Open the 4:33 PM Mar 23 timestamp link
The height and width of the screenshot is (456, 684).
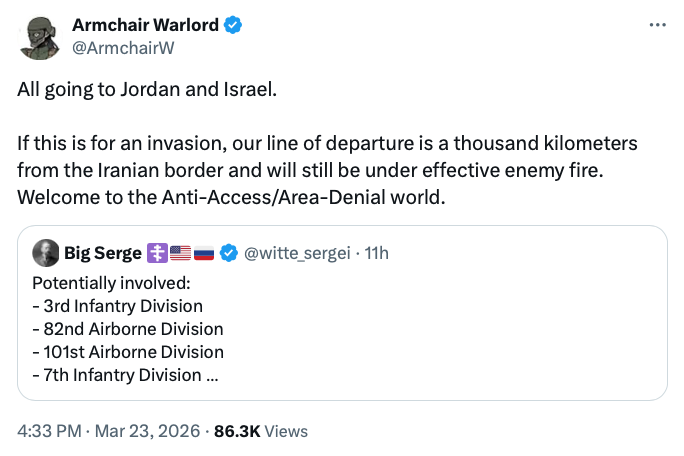[x=107, y=431]
